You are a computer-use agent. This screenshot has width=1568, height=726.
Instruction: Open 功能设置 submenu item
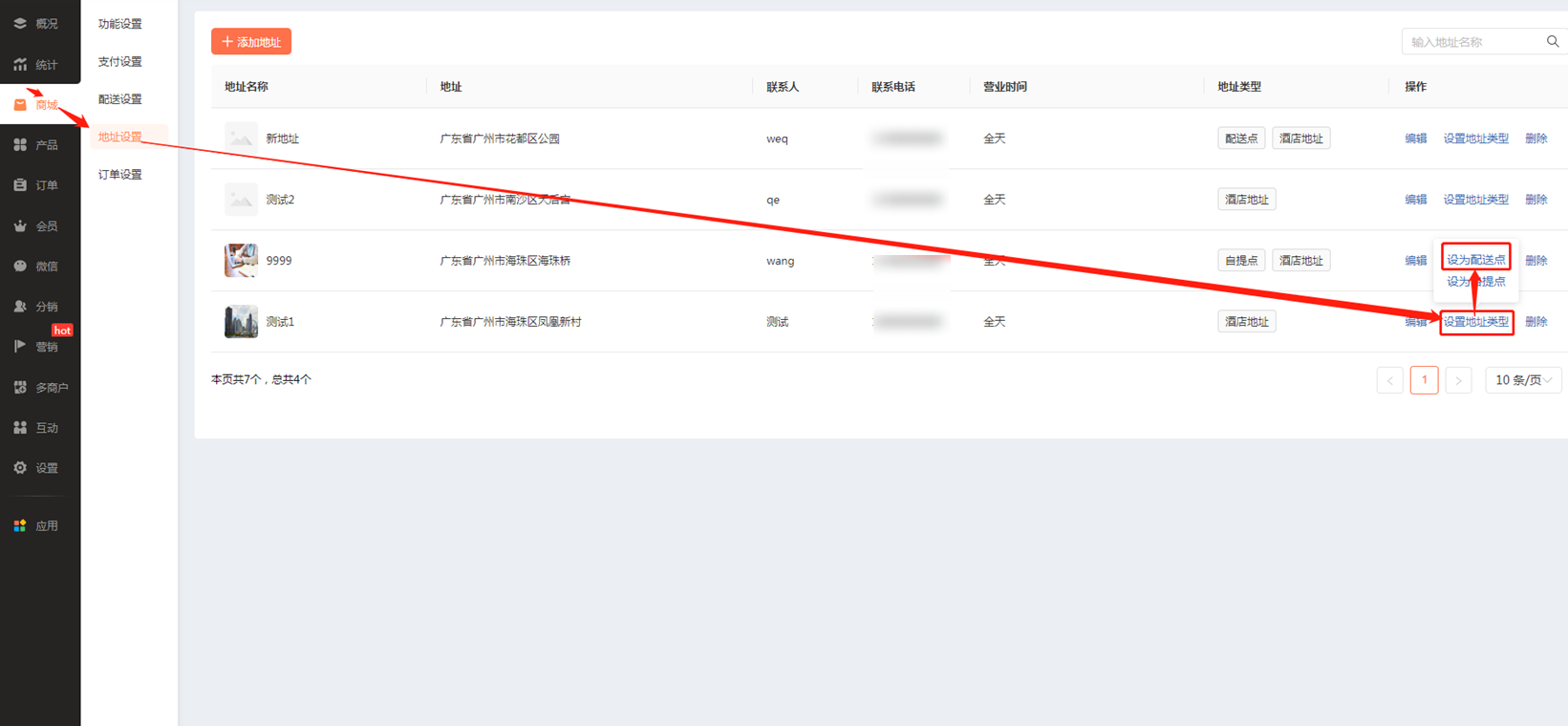[120, 24]
